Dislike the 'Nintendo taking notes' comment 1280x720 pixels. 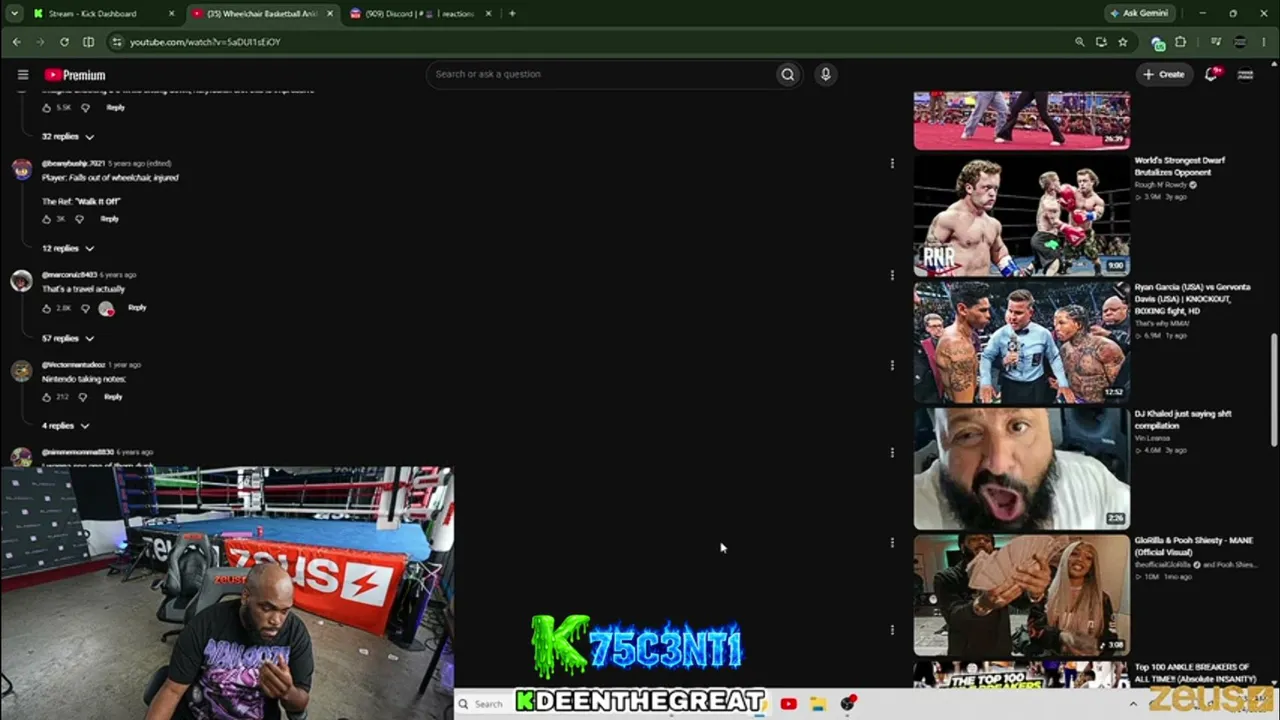coord(82,397)
